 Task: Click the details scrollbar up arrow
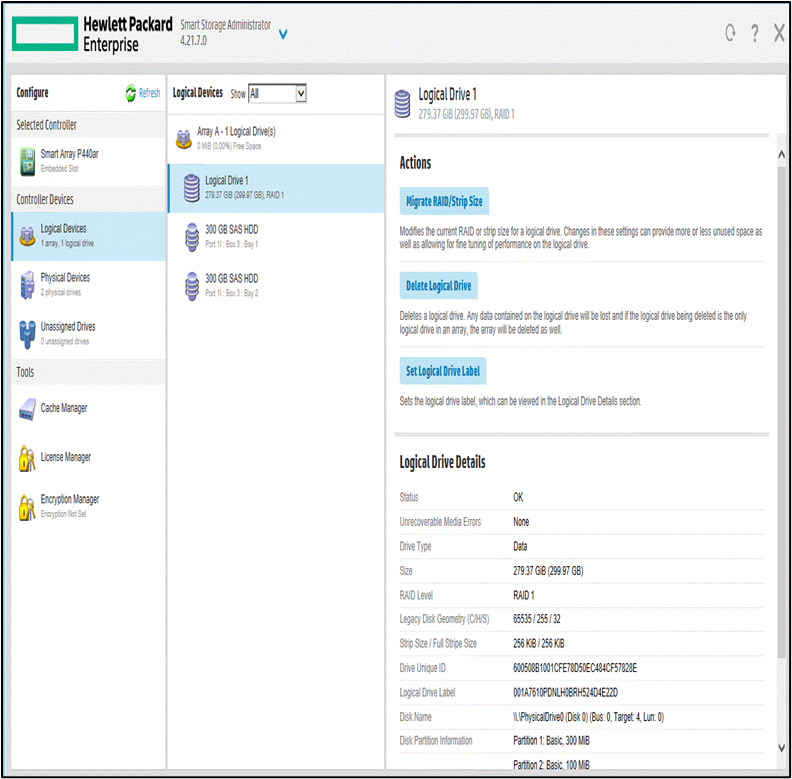tap(781, 155)
